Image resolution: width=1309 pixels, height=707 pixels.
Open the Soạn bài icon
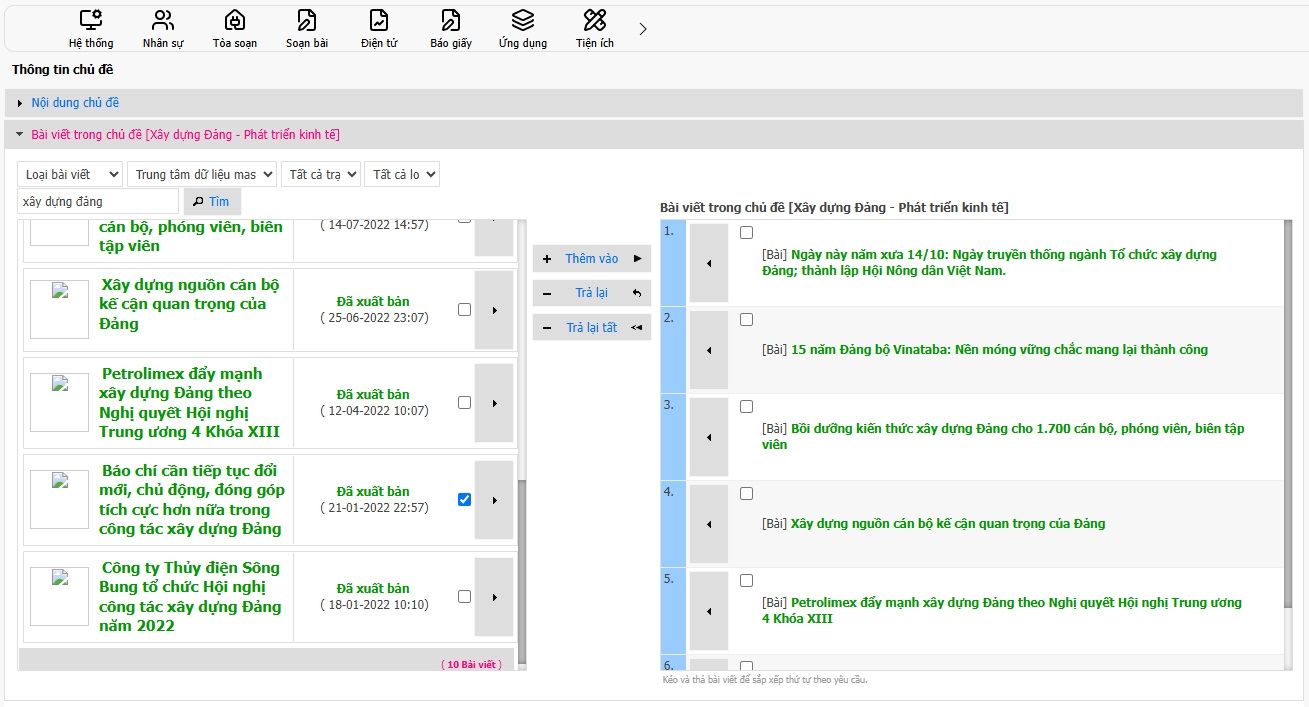pos(307,20)
